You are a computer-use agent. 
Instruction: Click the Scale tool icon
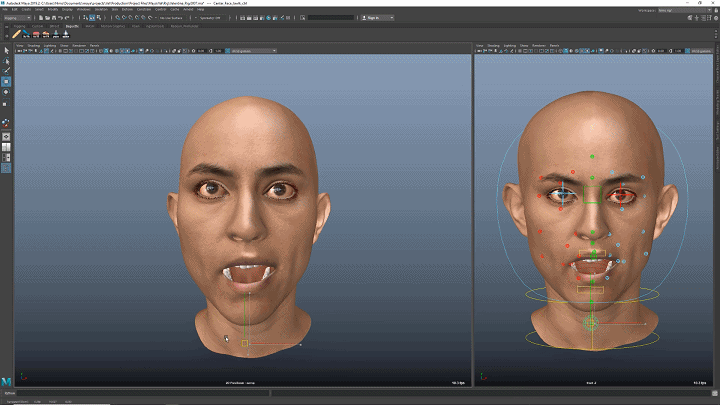[x=6, y=104]
